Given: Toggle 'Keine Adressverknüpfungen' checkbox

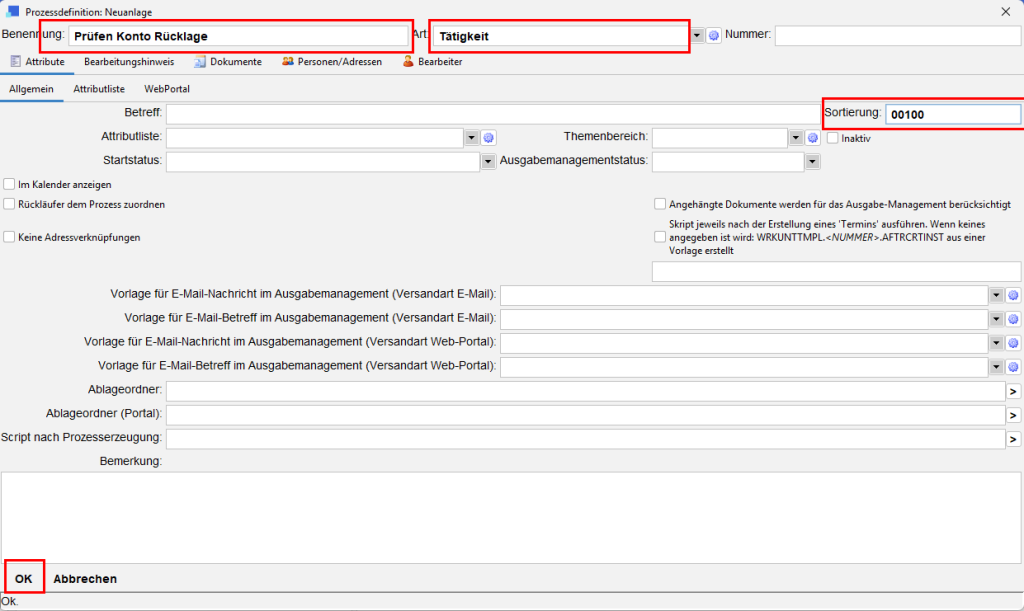Looking at the screenshot, I should (x=10, y=238).
